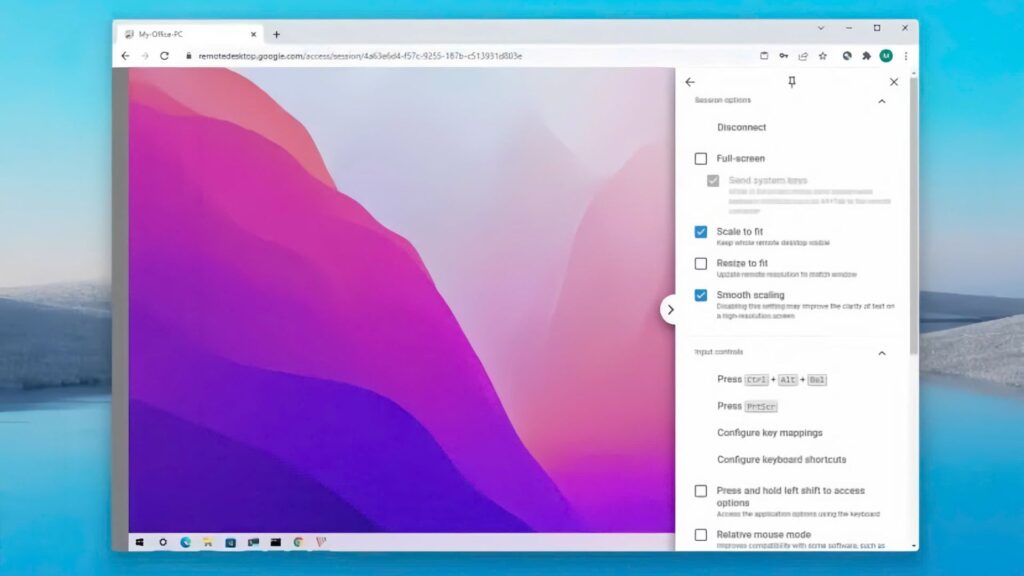The width and height of the screenshot is (1024, 576).
Task: Click the side panel vertical scrollbar
Action: point(913,216)
